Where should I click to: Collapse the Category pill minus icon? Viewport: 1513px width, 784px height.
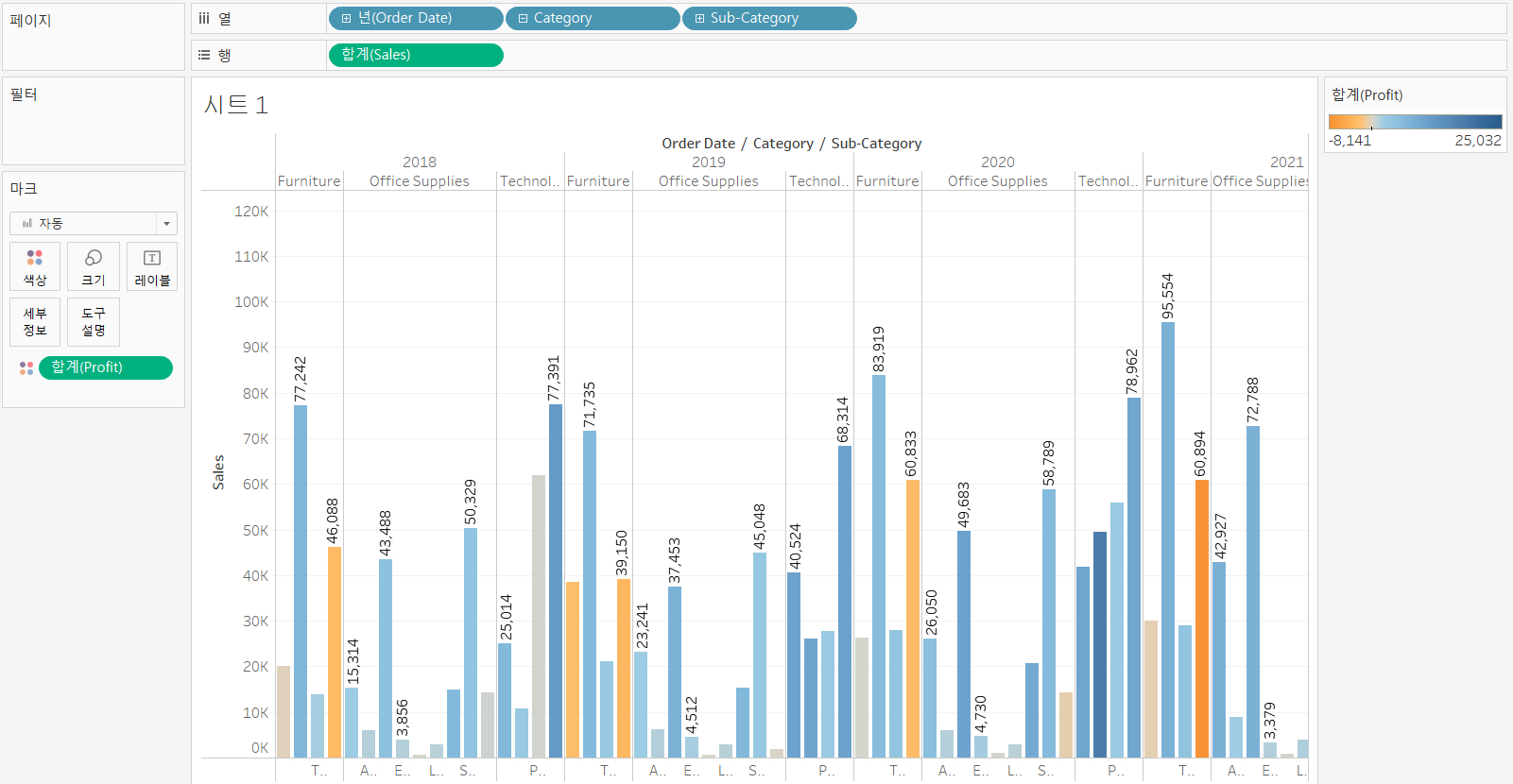click(523, 18)
